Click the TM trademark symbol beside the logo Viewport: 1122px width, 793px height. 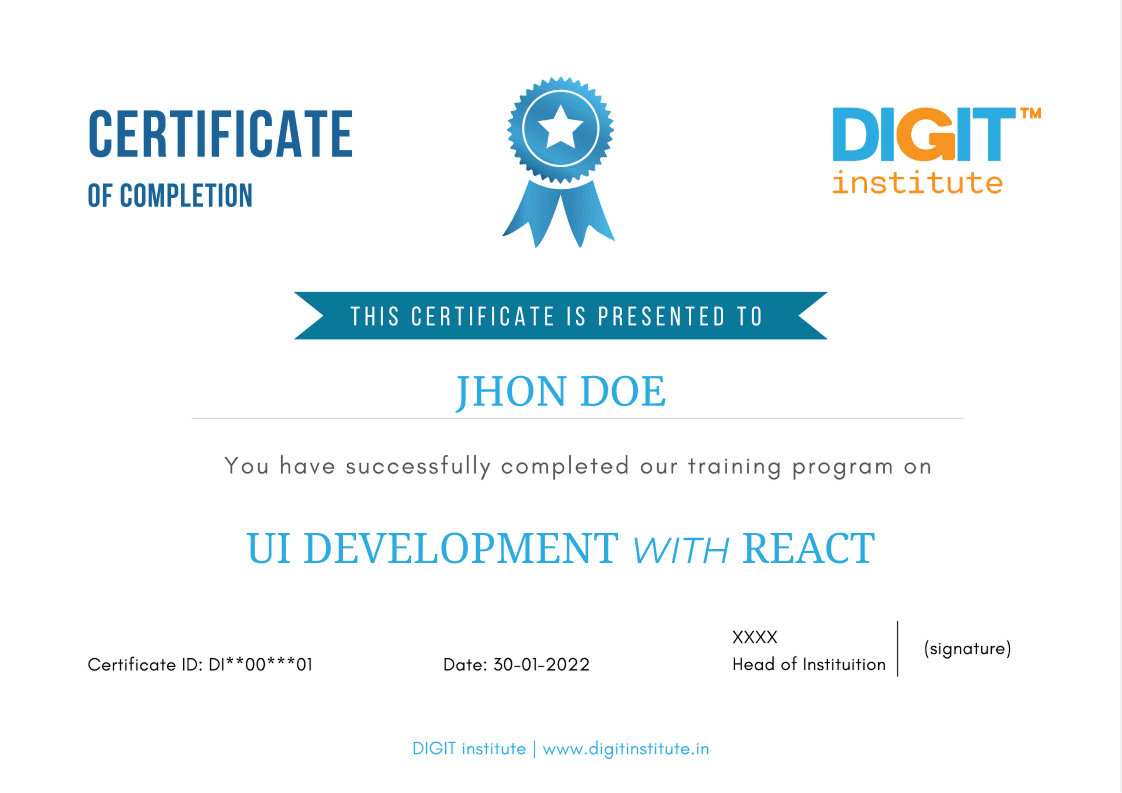coord(1029,114)
